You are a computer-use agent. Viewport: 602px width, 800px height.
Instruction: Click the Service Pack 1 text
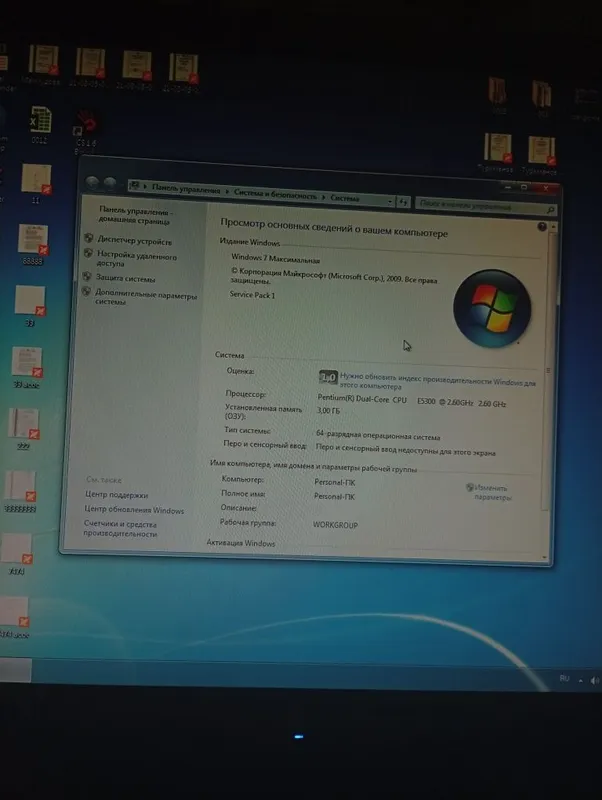(x=252, y=294)
